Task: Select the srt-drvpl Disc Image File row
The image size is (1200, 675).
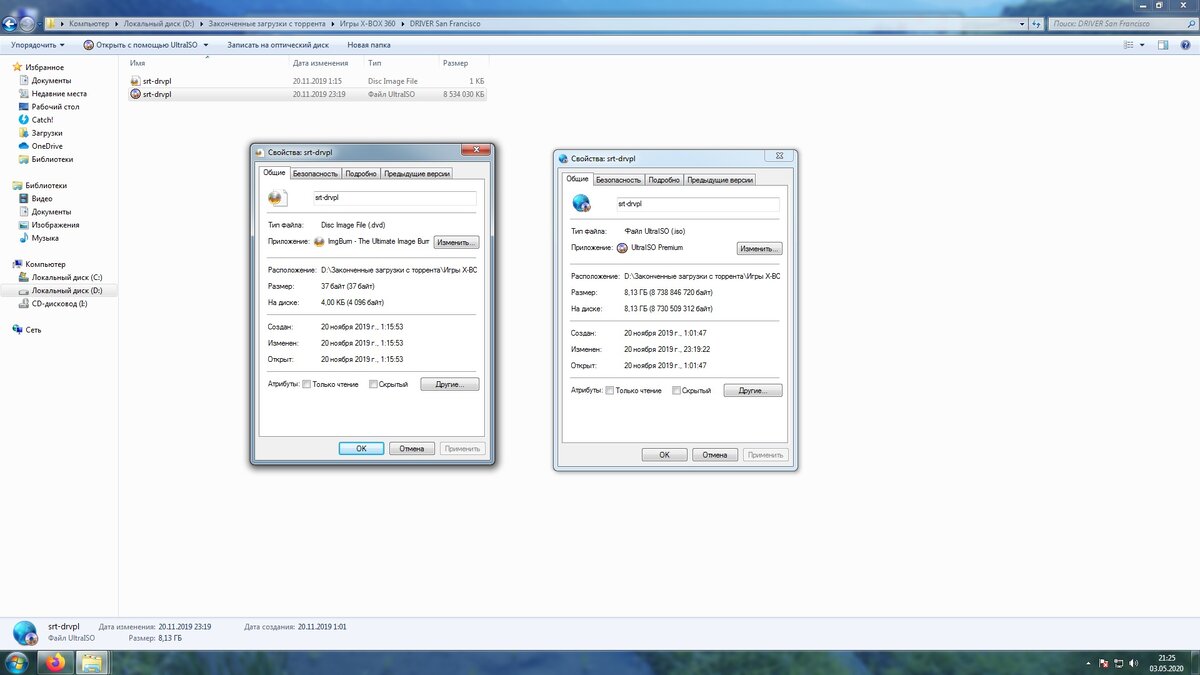Action: 307,81
